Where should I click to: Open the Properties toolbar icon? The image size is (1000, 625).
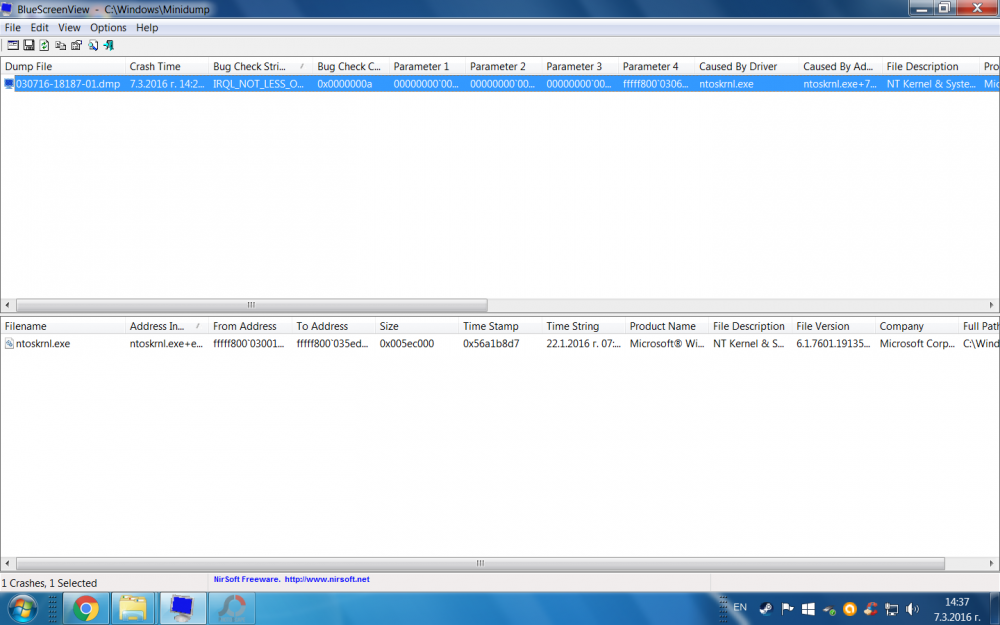pos(77,45)
